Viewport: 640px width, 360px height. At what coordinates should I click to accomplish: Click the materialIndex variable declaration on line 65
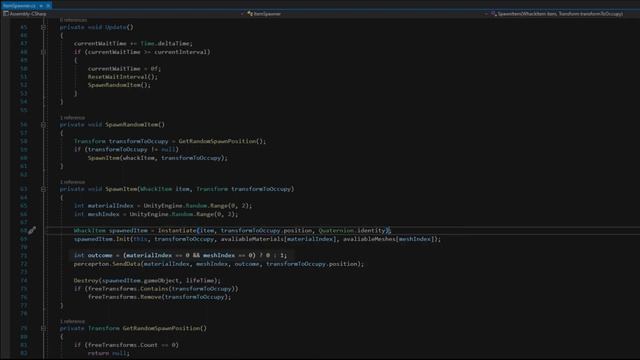point(111,206)
